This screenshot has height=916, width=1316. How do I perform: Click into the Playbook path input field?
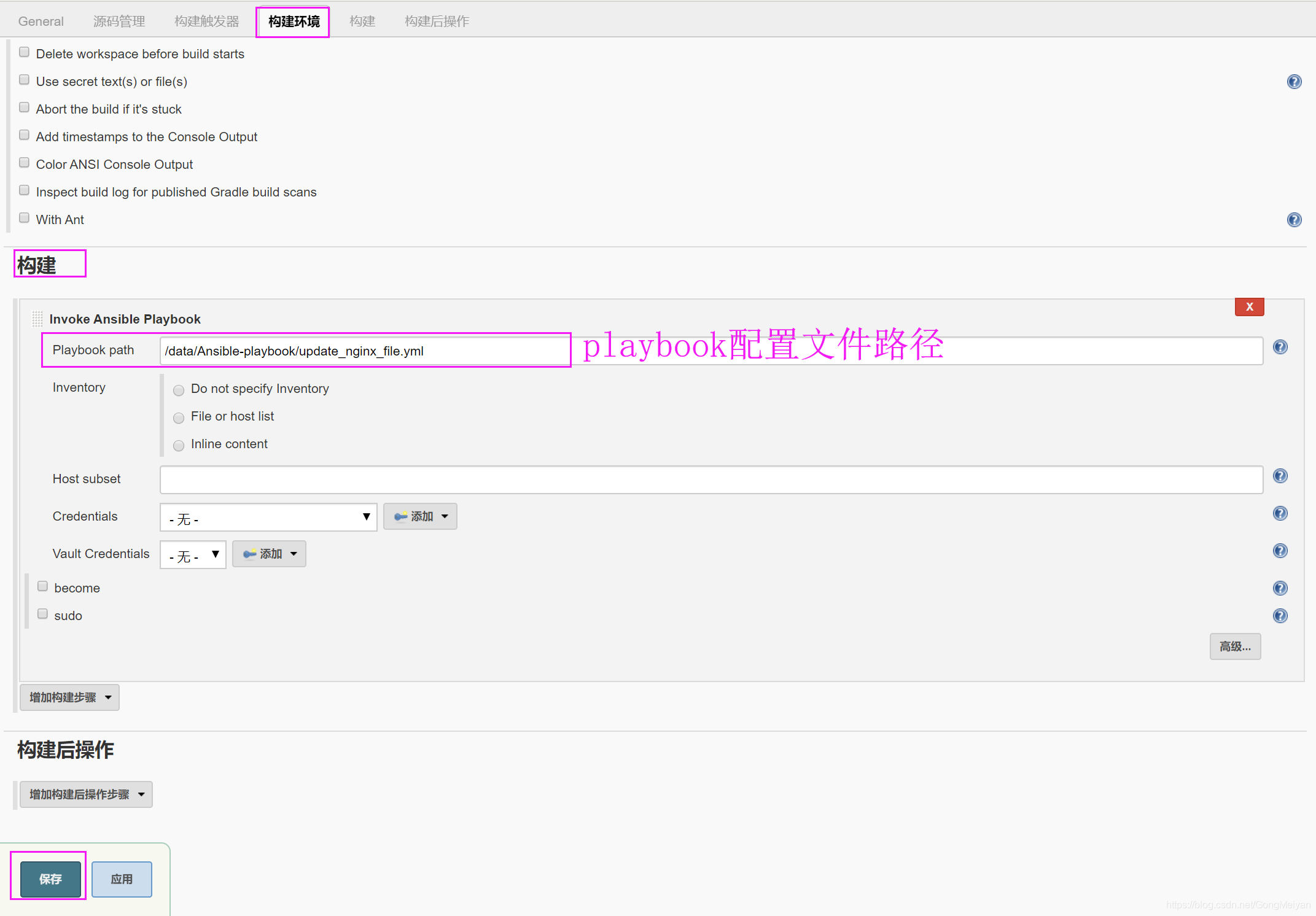coord(711,351)
